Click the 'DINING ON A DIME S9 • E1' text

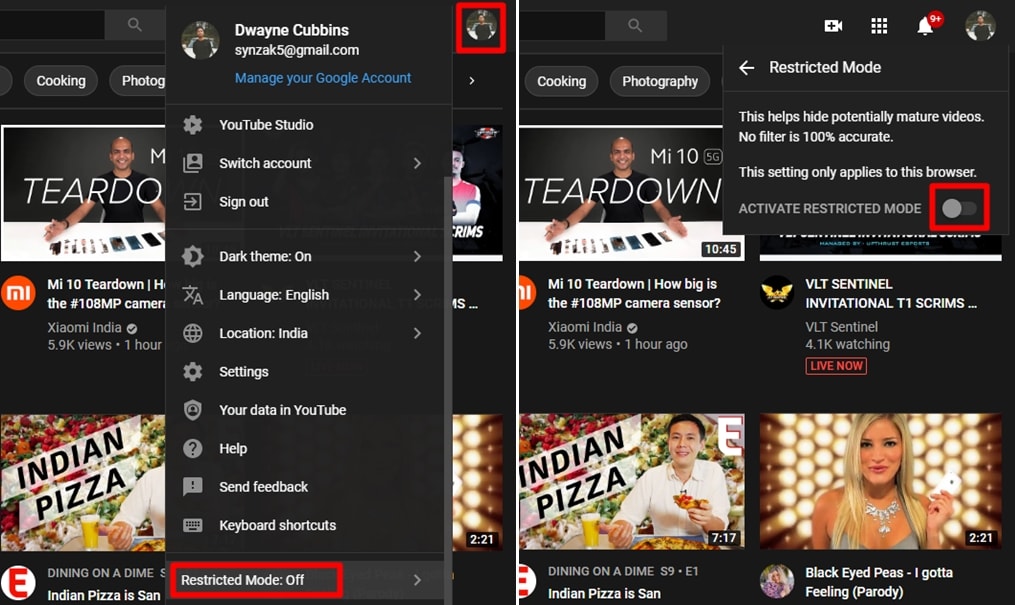(623, 571)
